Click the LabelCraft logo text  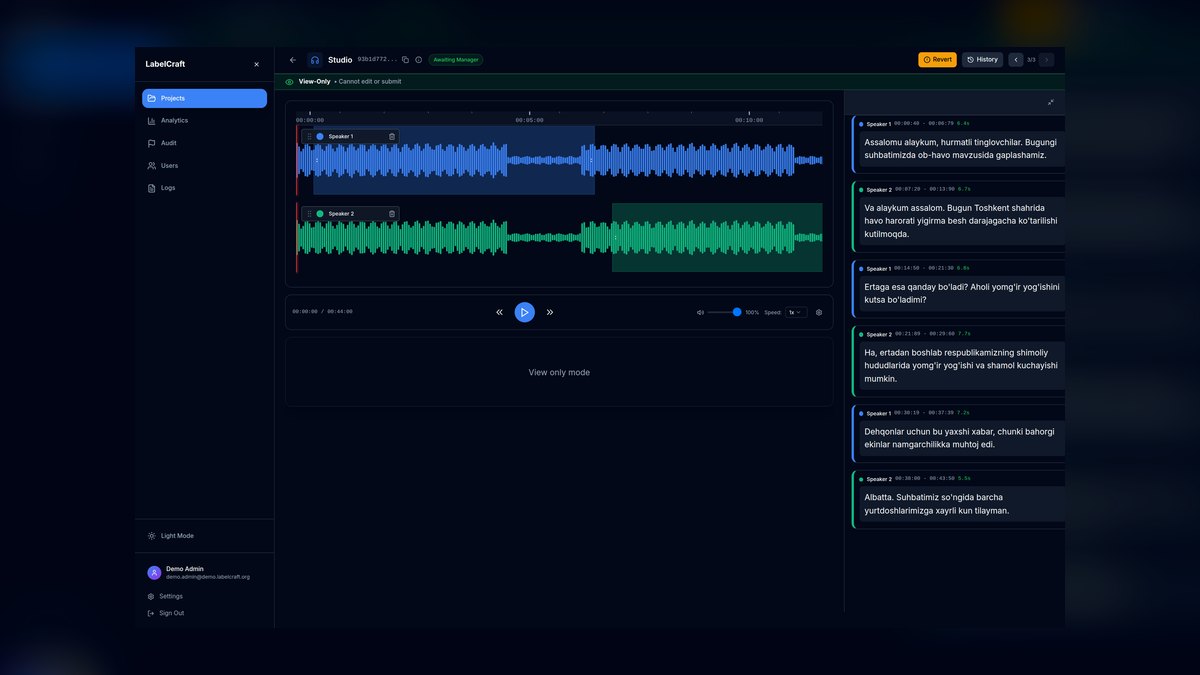pyautogui.click(x=165, y=64)
